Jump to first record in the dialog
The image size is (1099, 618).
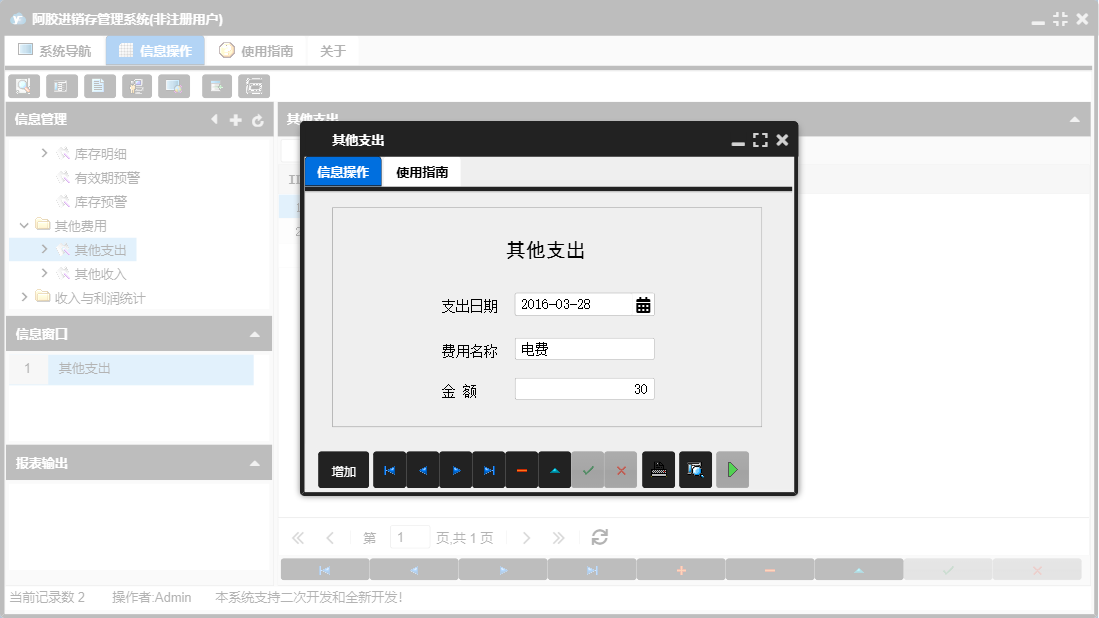click(x=389, y=469)
